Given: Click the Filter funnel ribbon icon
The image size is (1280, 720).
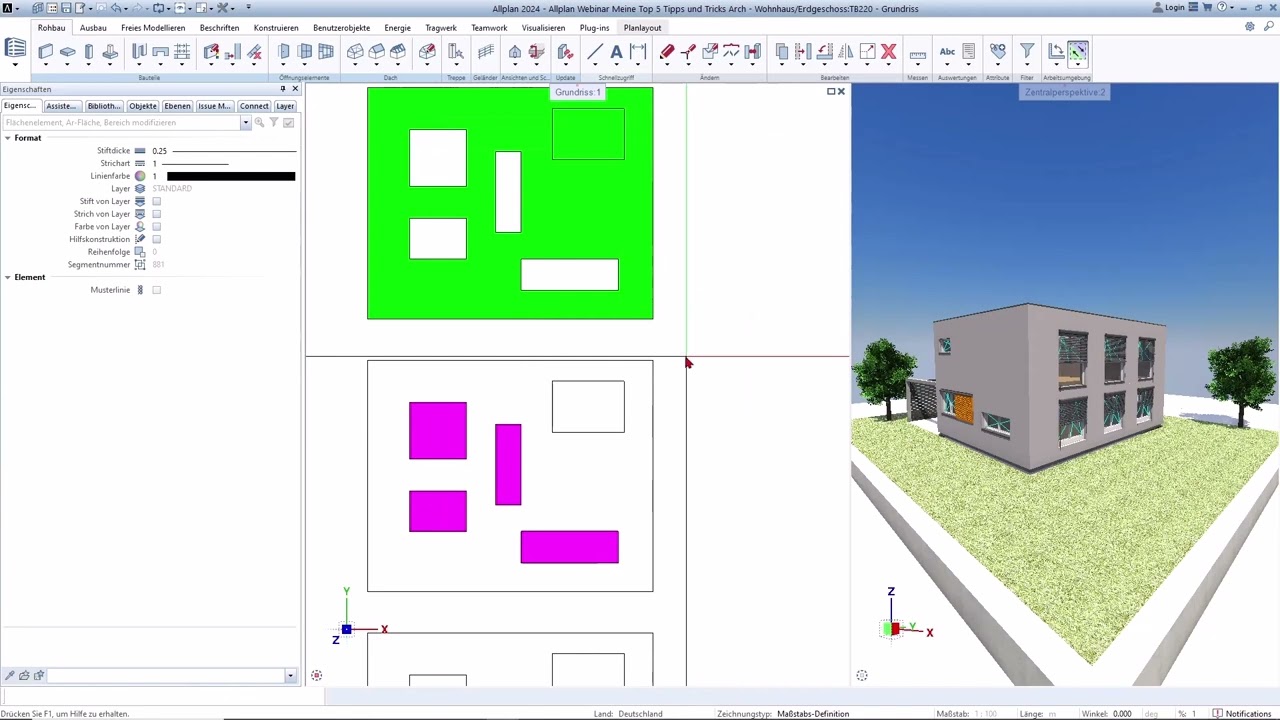Looking at the screenshot, I should [x=1027, y=50].
